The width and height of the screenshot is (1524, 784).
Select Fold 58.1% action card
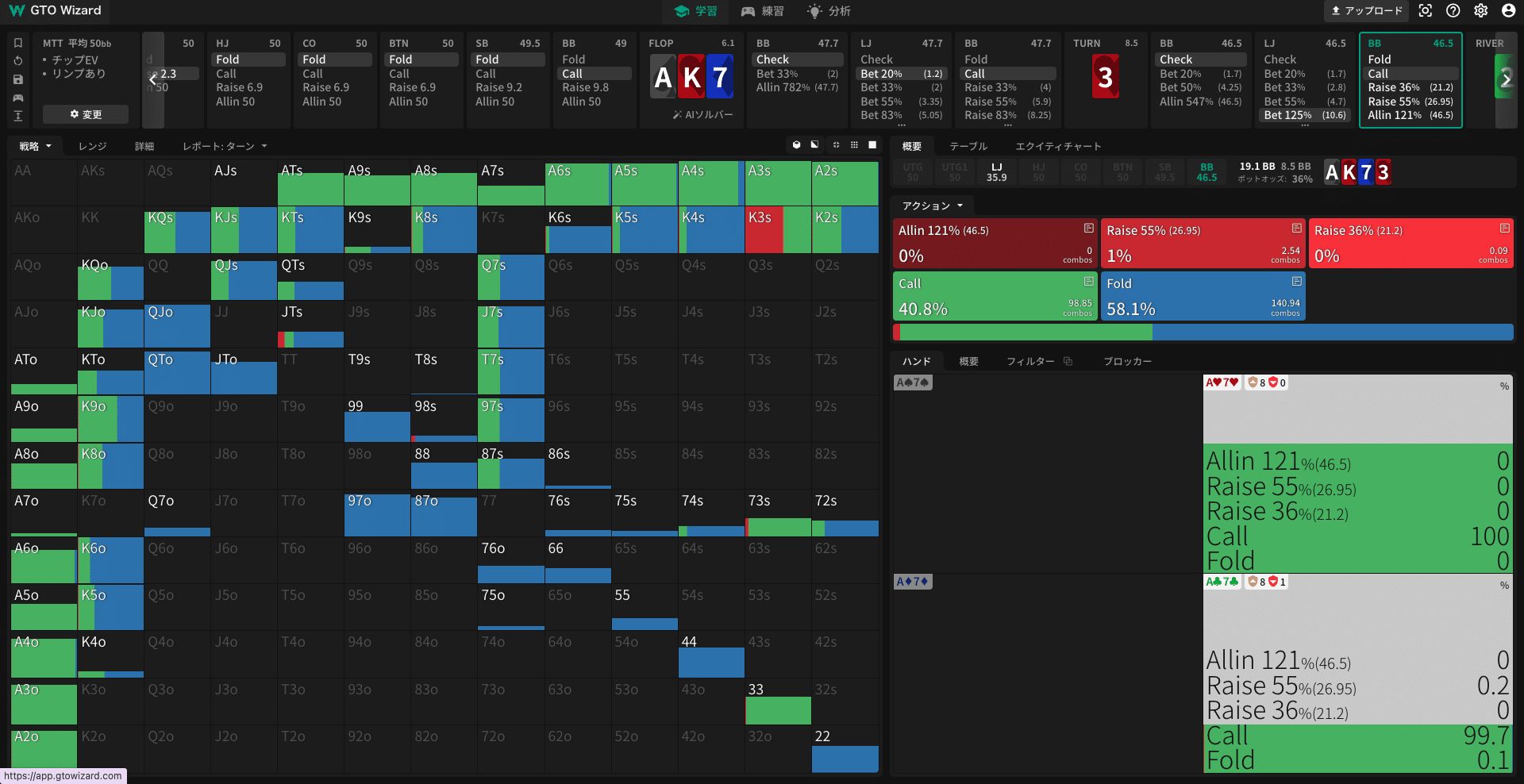click(1203, 296)
